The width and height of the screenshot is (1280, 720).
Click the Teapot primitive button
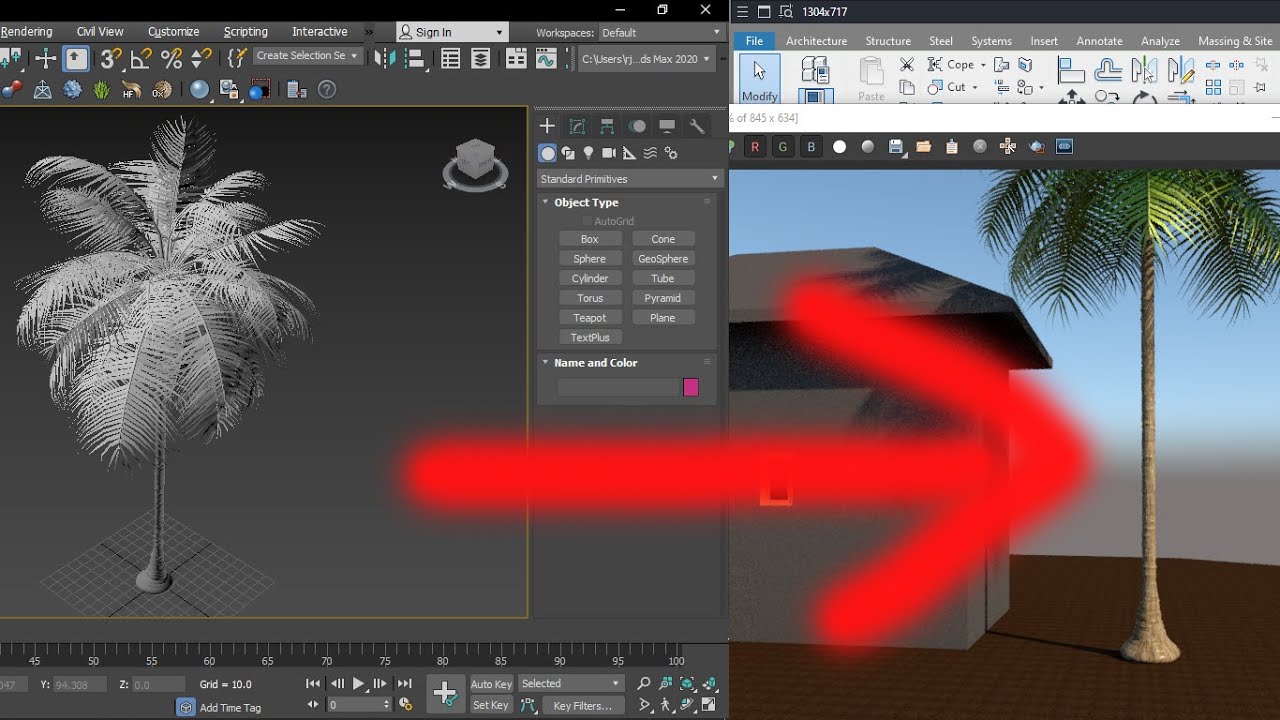click(590, 318)
